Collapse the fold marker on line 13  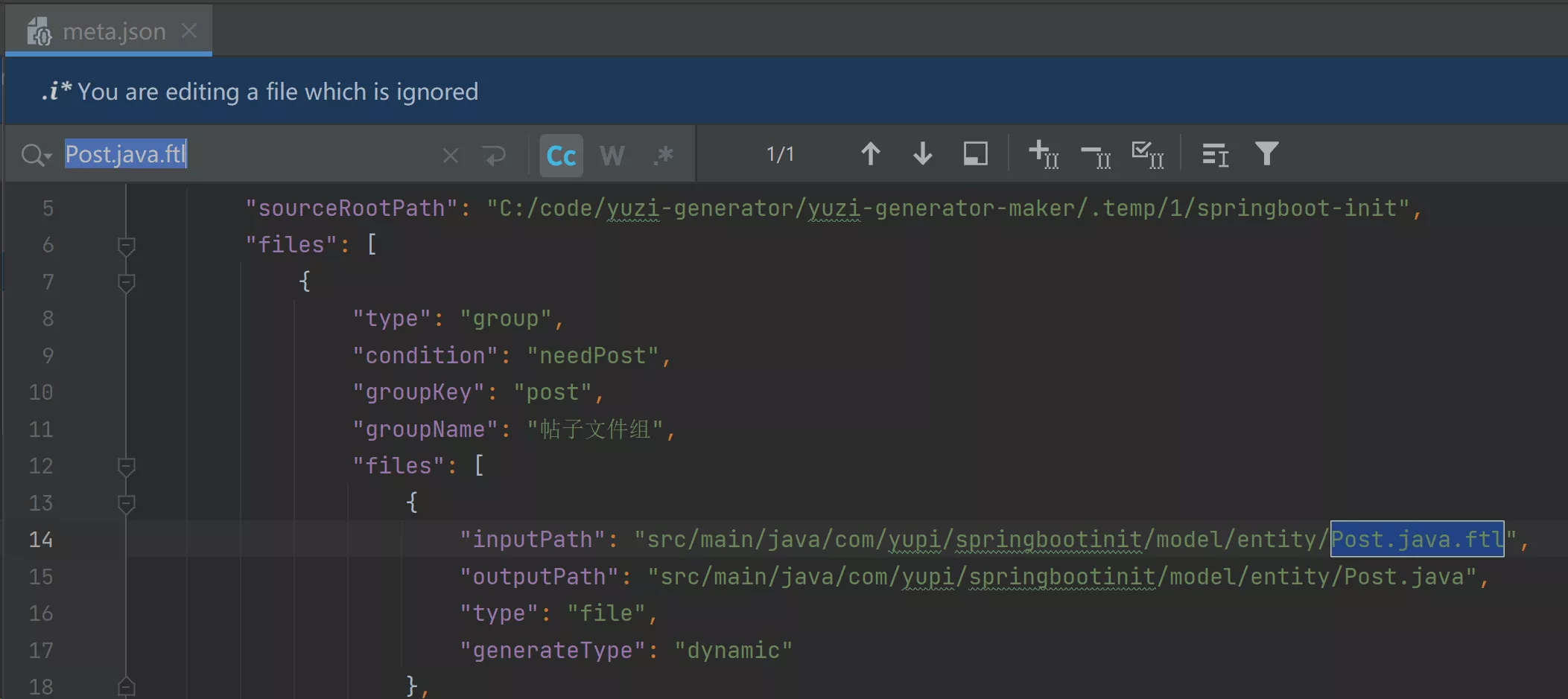(x=126, y=503)
